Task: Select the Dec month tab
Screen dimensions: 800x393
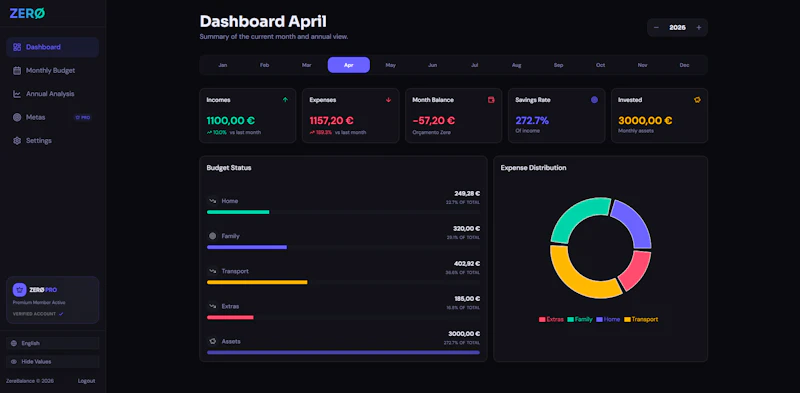Action: 685,65
